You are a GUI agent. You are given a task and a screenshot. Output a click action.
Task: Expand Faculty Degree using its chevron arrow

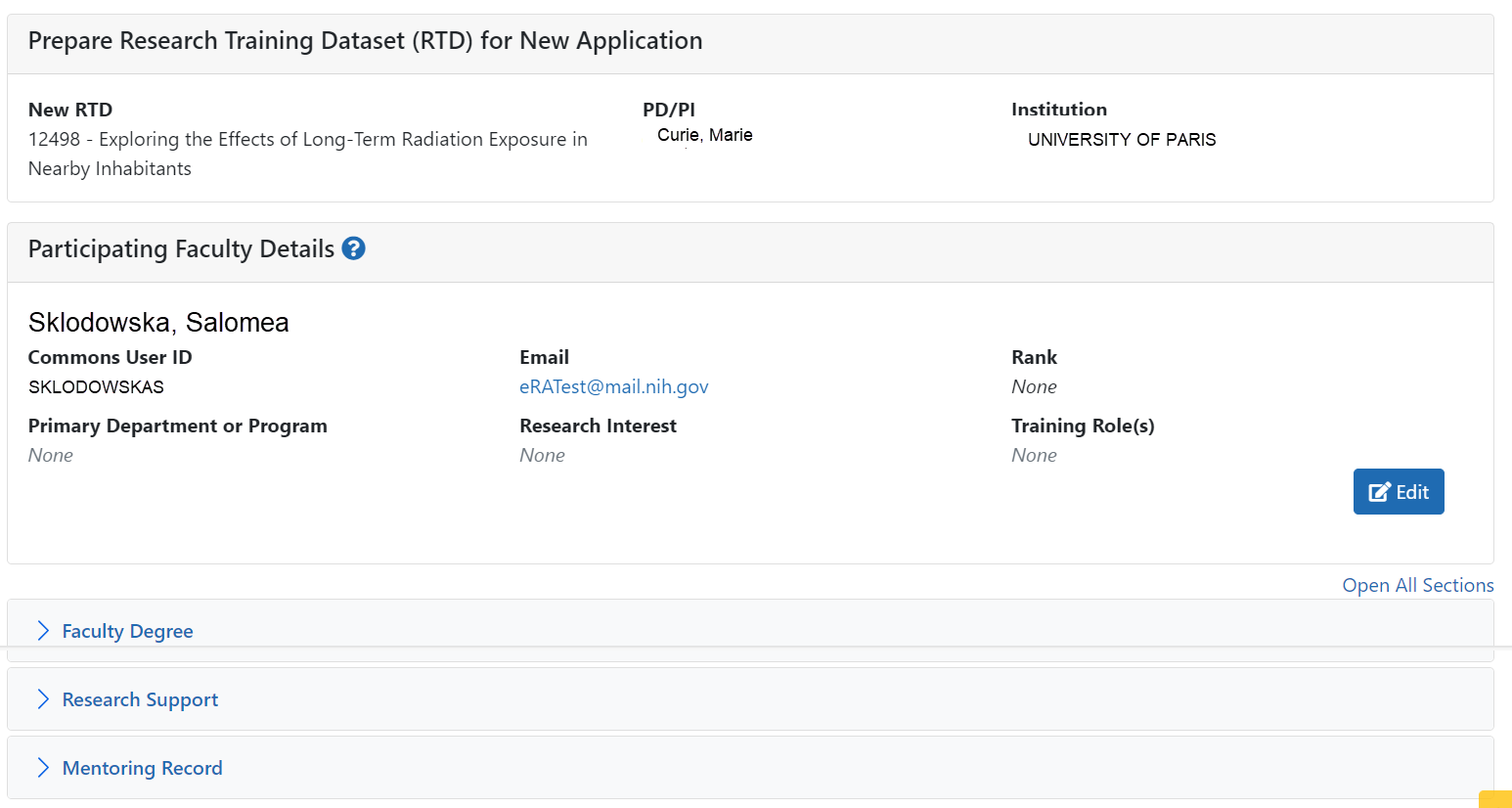point(43,631)
